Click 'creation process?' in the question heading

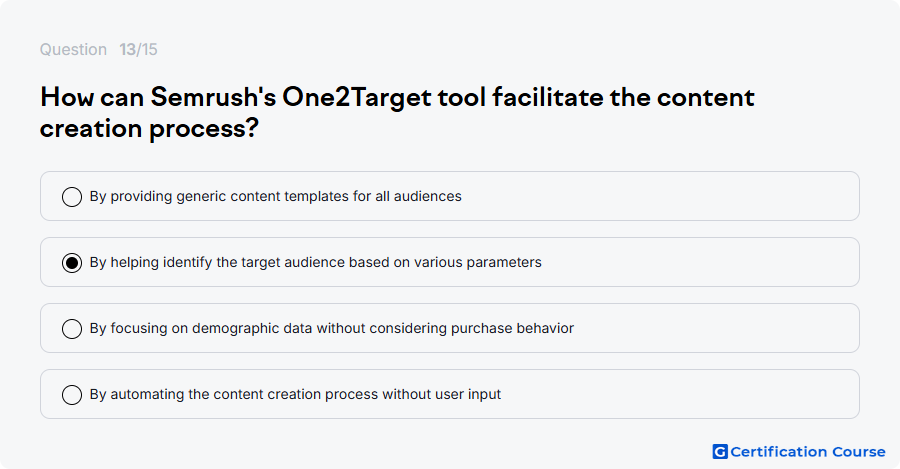click(149, 129)
